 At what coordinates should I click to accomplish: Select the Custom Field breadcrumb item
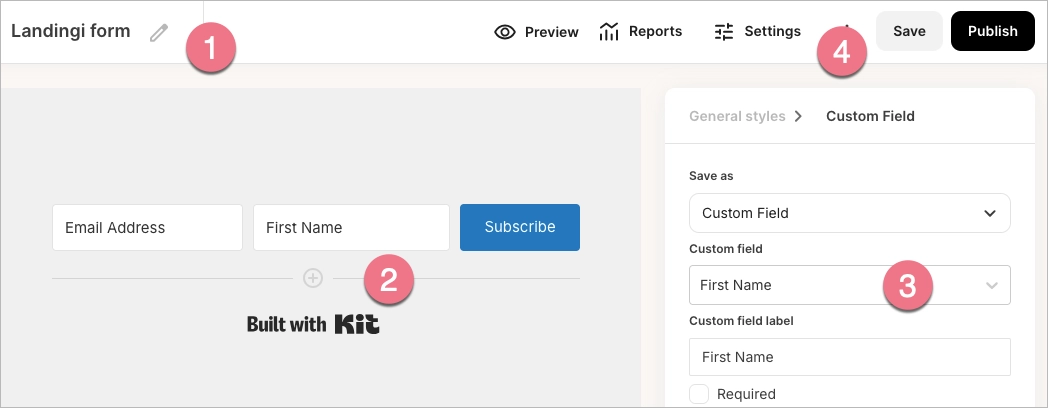pyautogui.click(x=870, y=116)
